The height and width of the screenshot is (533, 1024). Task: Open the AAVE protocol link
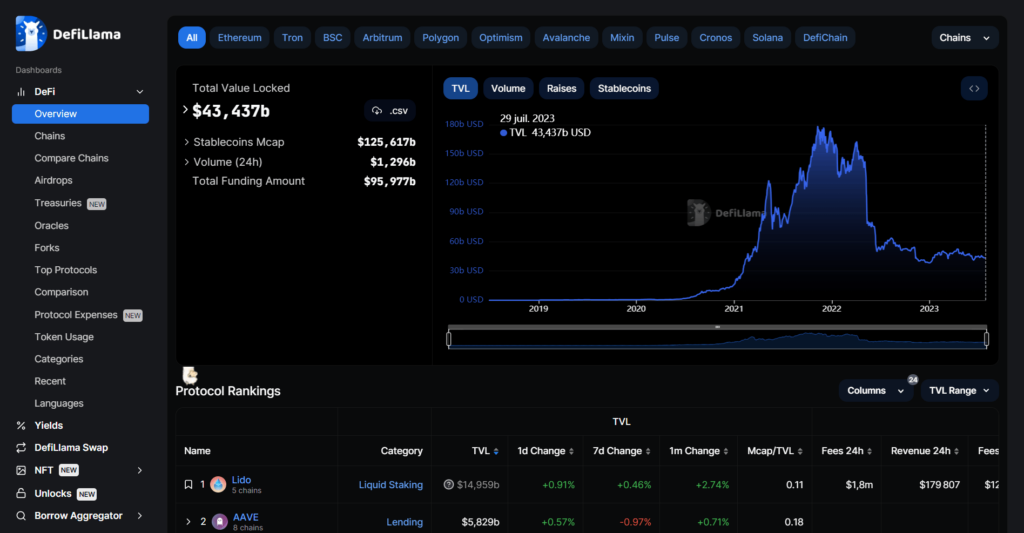coord(246,517)
